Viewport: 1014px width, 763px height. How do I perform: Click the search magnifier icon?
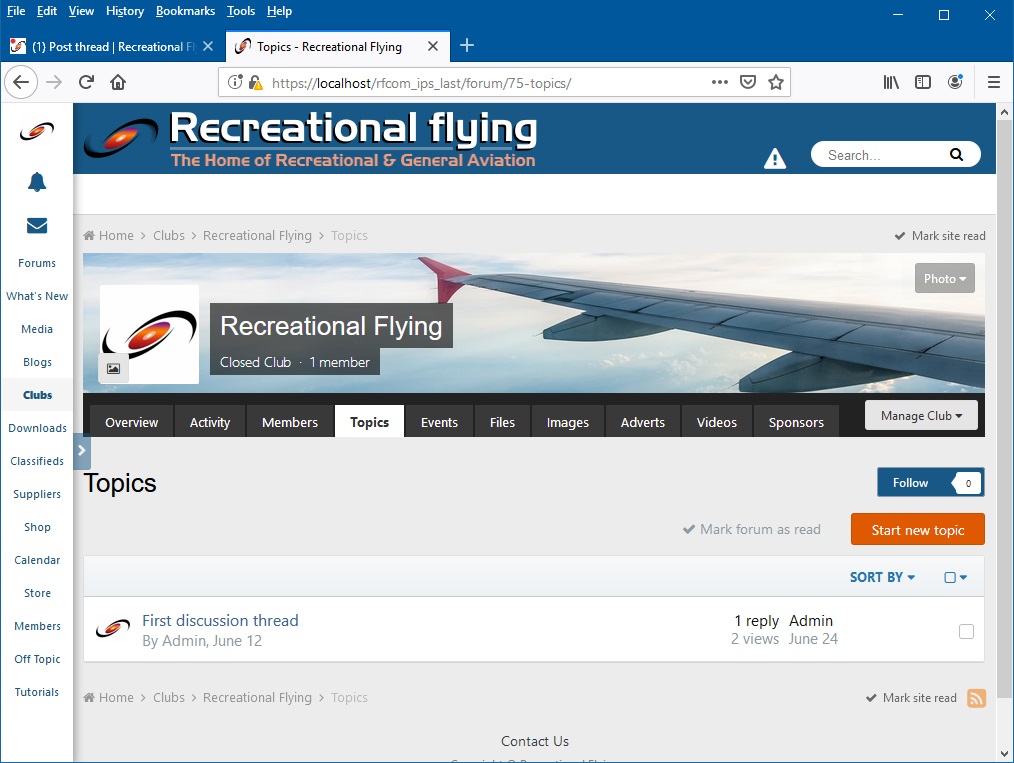click(x=956, y=155)
